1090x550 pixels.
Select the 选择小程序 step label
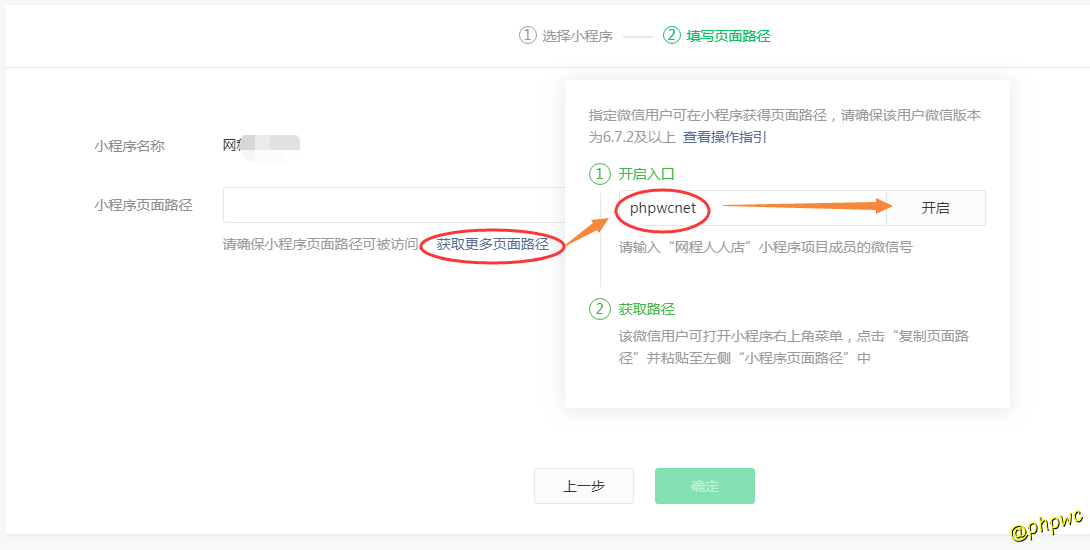577,36
